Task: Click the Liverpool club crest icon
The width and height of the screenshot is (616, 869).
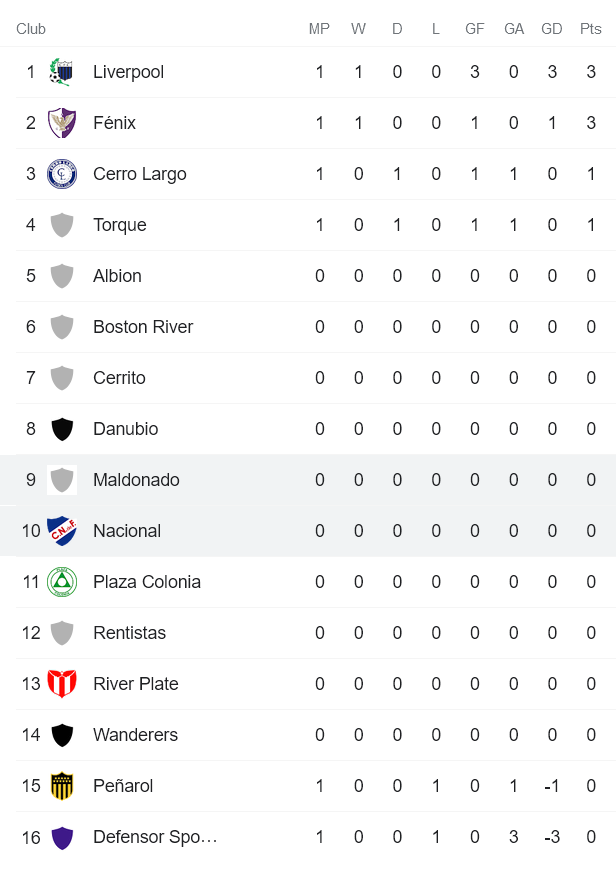Action: pos(62,72)
